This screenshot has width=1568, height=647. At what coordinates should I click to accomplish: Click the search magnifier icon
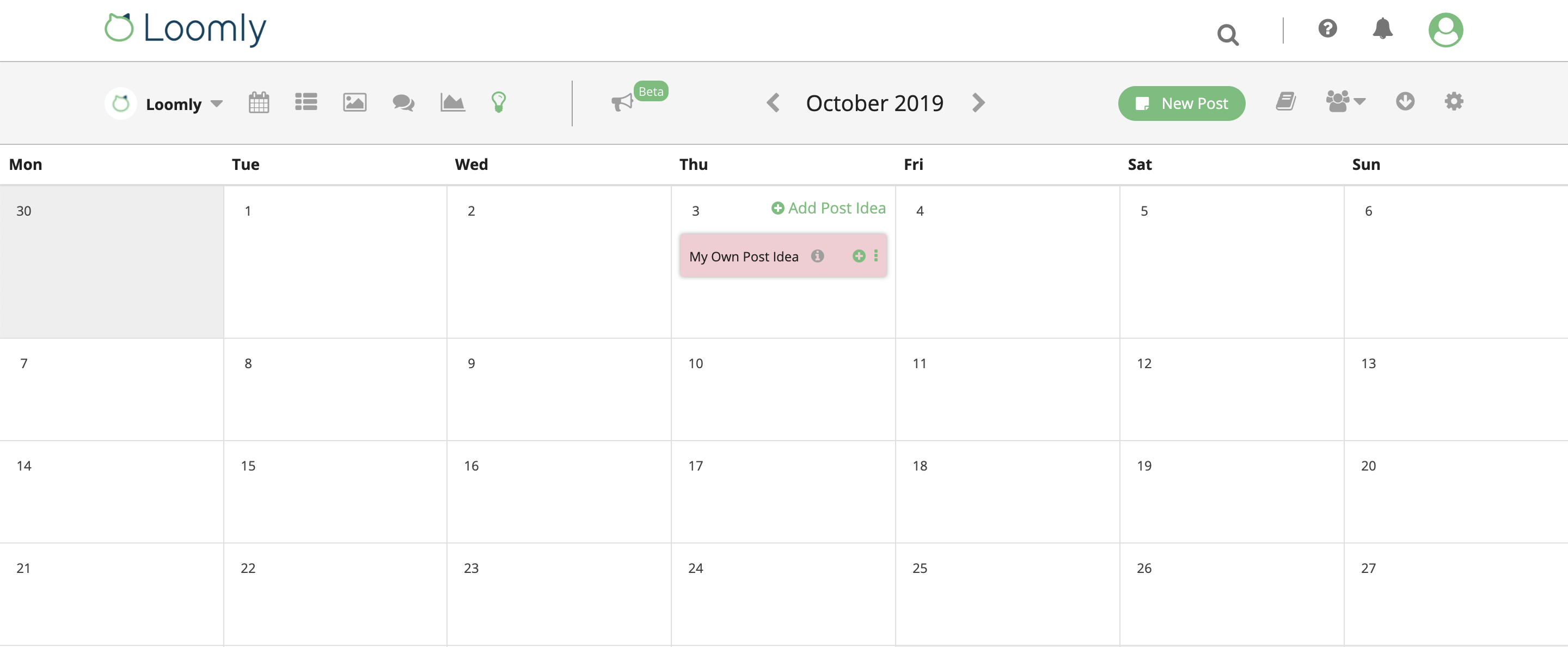(x=1227, y=35)
